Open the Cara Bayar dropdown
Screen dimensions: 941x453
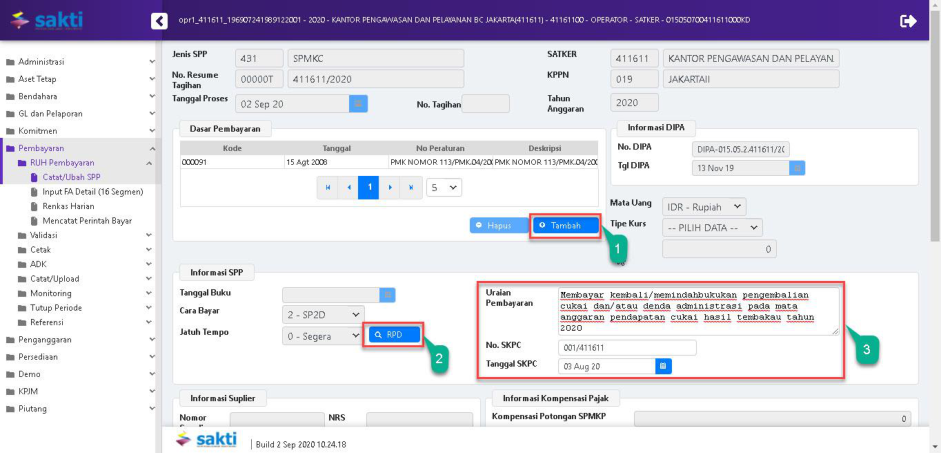click(323, 314)
